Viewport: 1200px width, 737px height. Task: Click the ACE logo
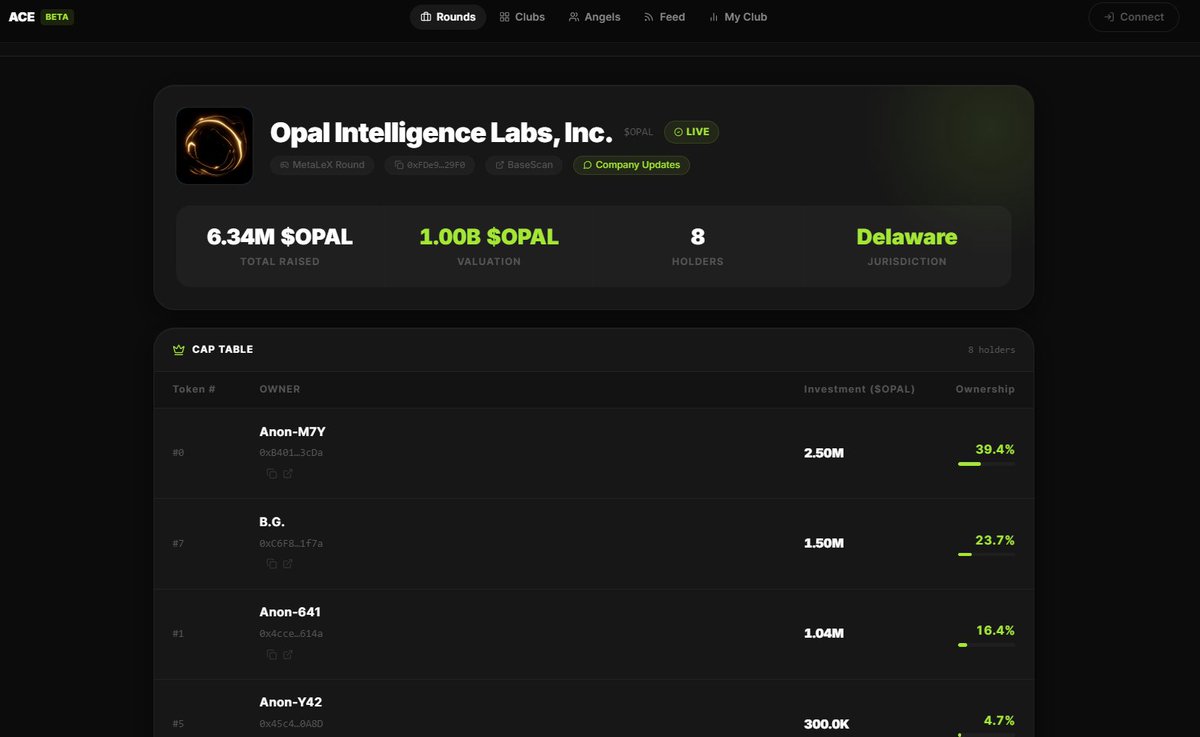tap(21, 17)
